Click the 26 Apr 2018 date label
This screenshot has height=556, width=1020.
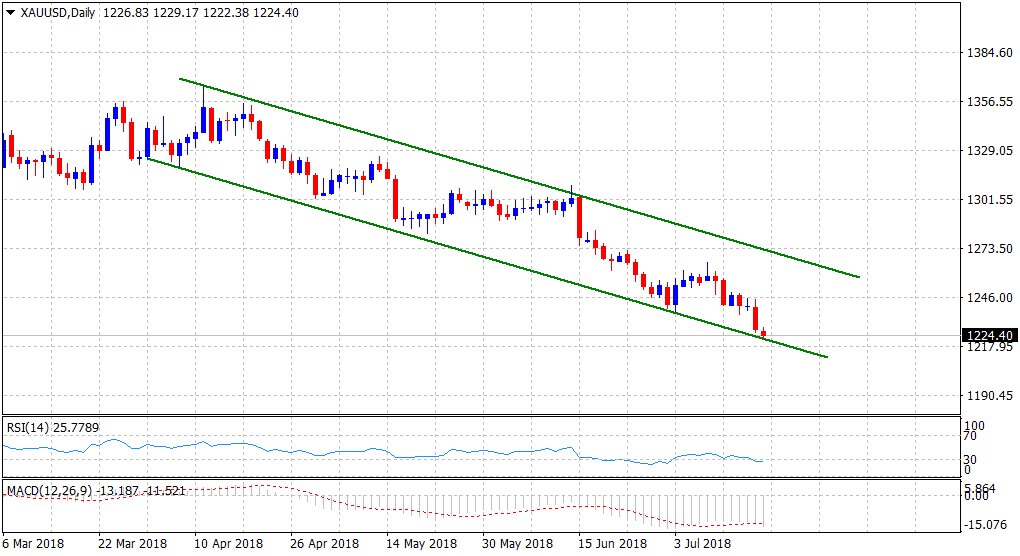coord(325,543)
